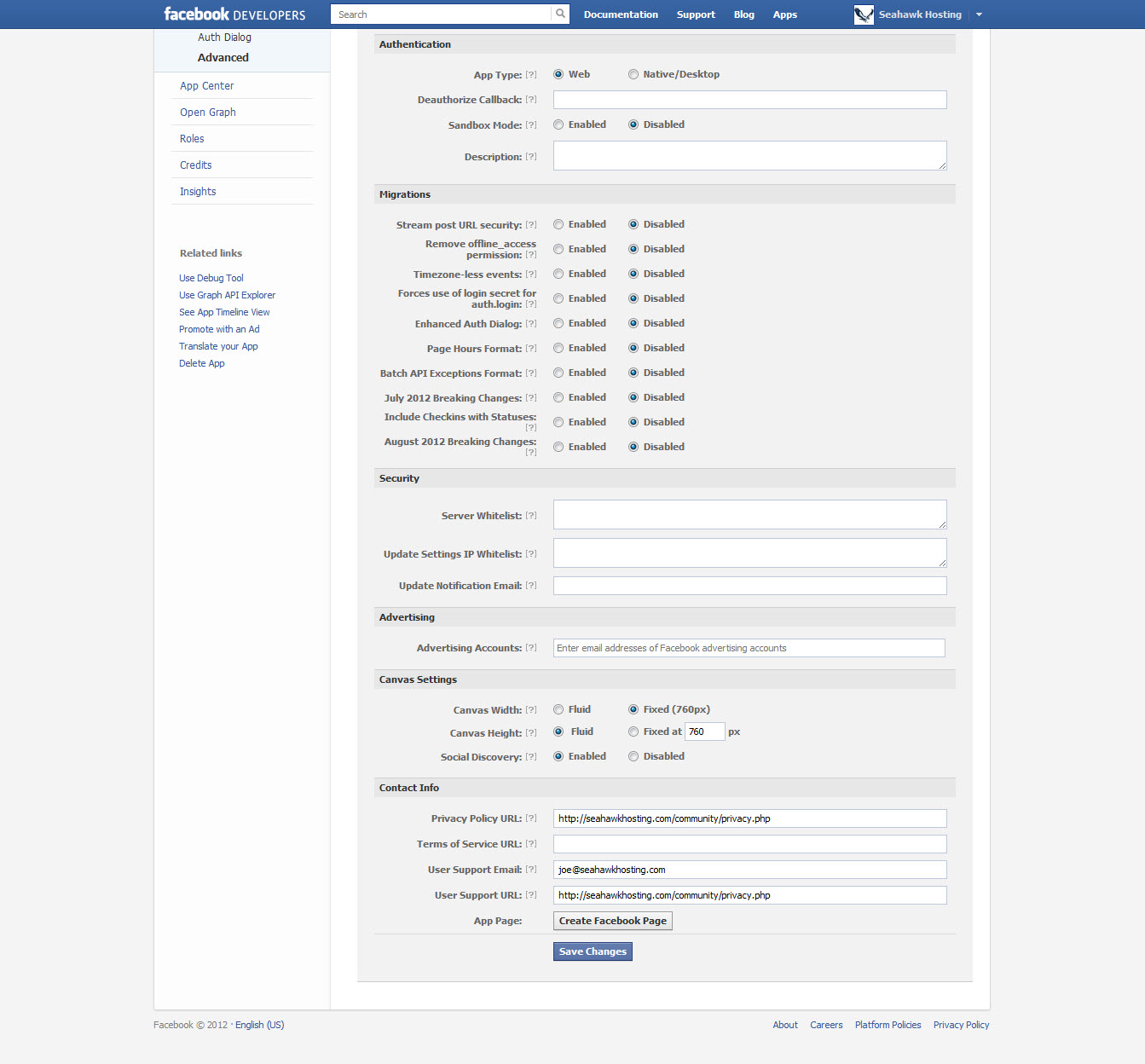
Task: Disable Social Discovery option
Action: 633,756
